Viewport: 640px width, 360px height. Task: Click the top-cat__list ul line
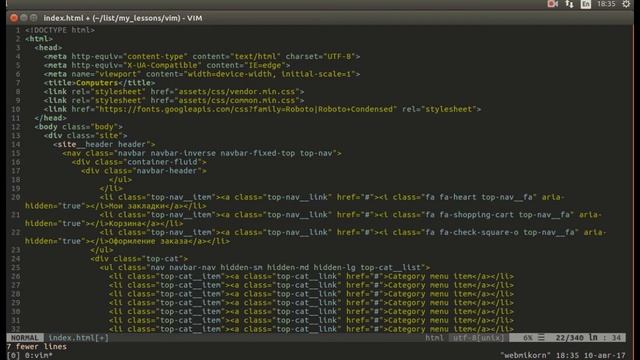point(264,268)
